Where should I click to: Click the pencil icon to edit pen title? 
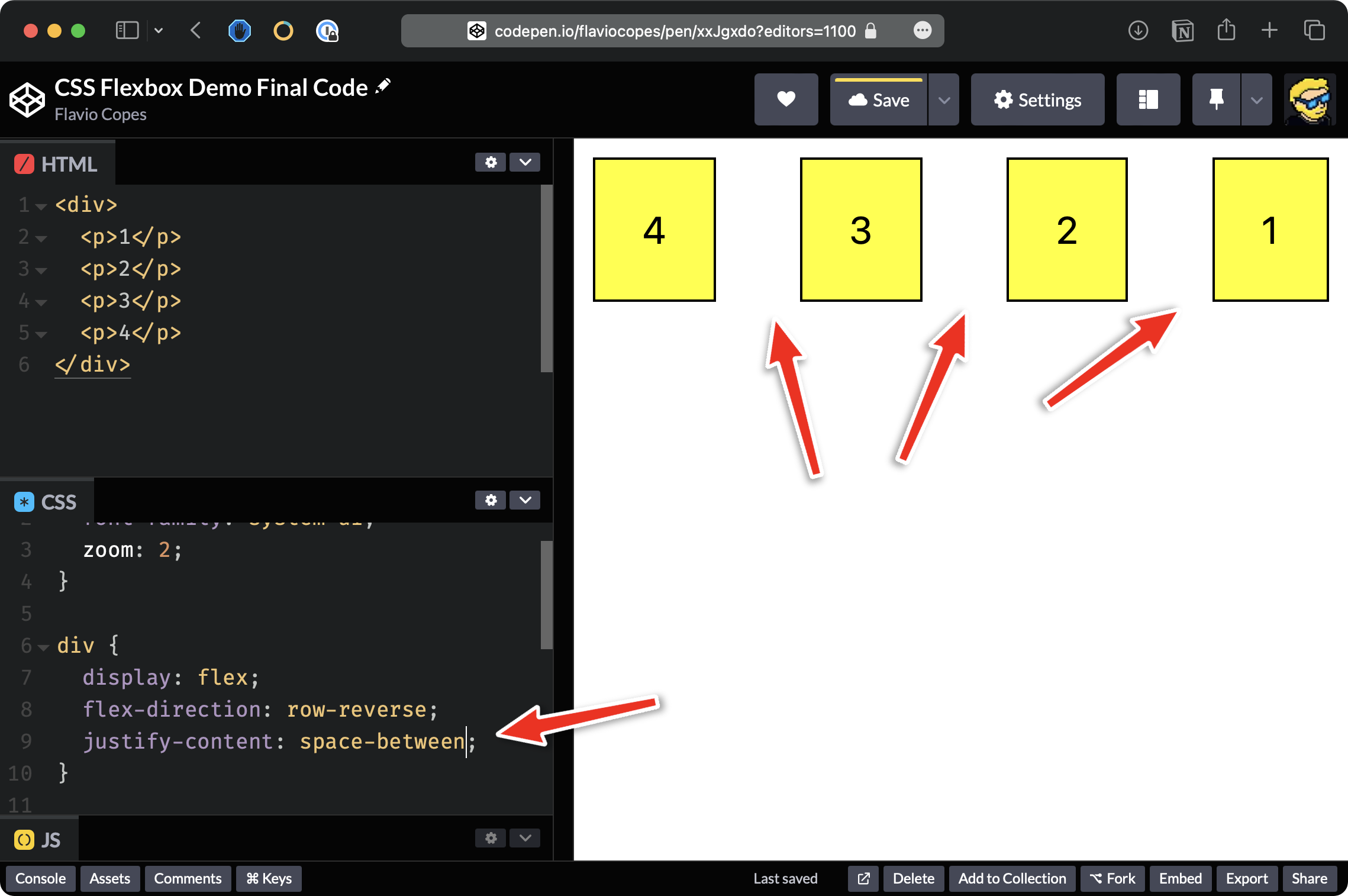click(x=383, y=86)
